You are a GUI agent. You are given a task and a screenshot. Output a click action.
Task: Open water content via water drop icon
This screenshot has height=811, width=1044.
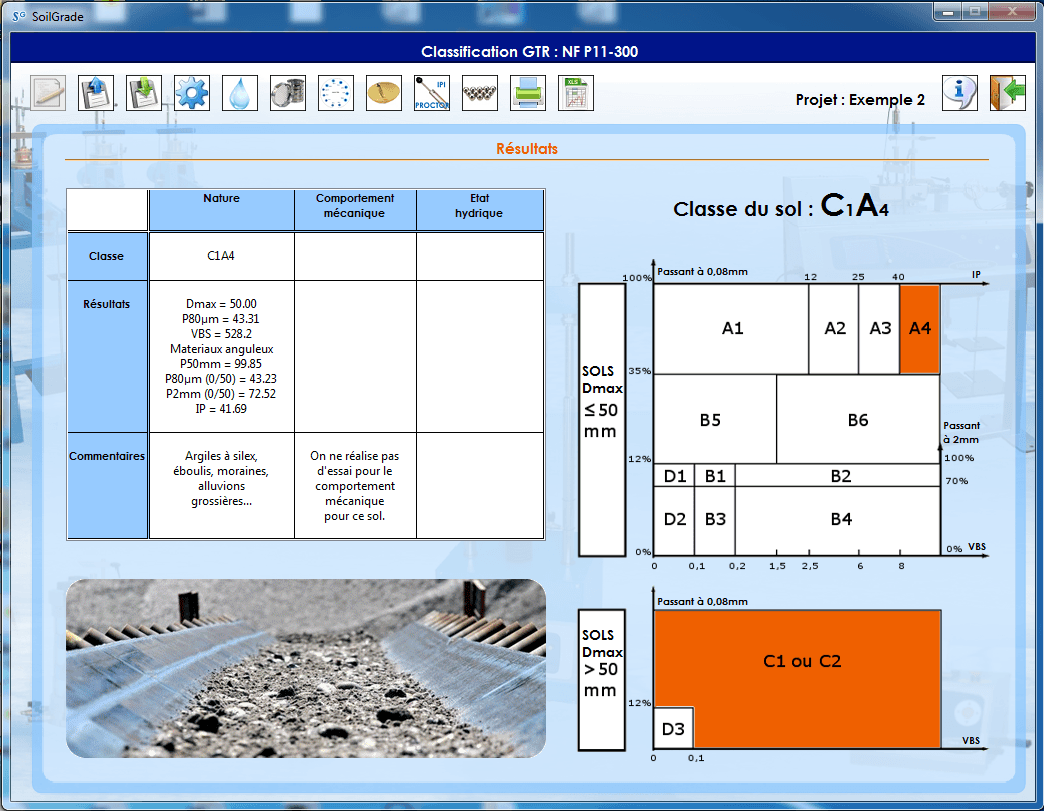click(240, 93)
